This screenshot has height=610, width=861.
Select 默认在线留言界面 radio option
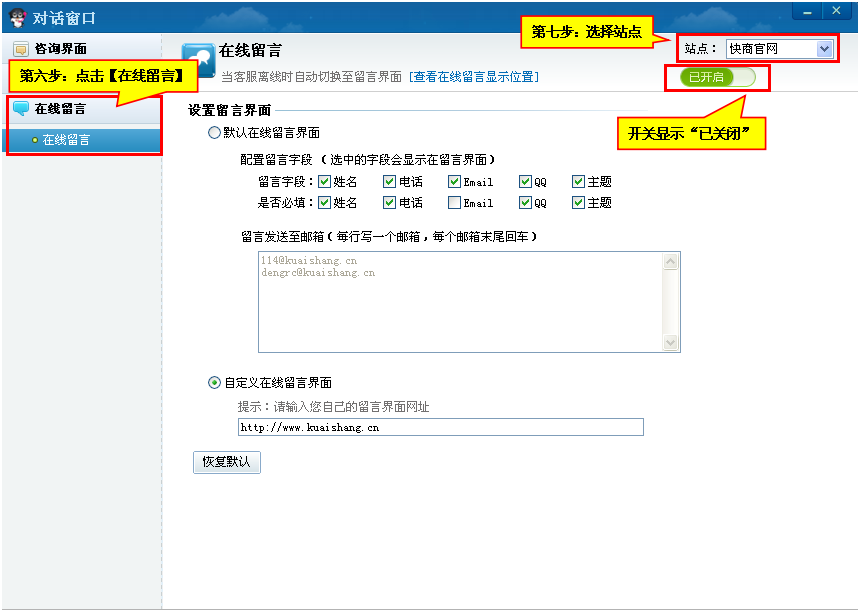[214, 132]
